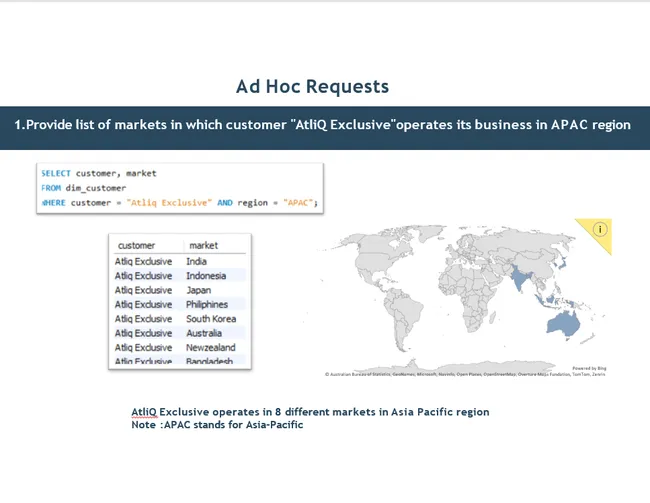Select the 'Japan' market cell
The image size is (650, 503).
[x=199, y=290]
